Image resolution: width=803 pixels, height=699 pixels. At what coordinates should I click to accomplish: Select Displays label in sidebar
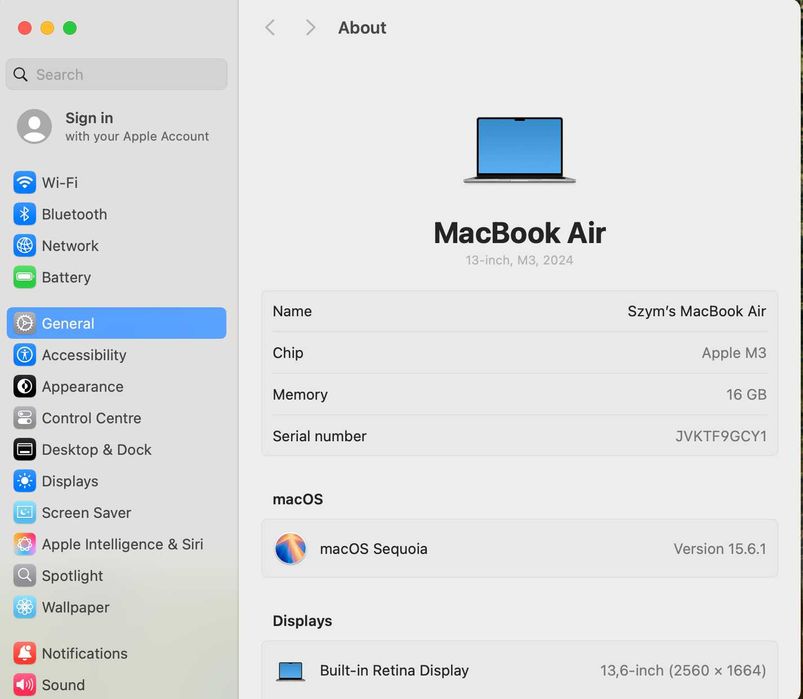click(x=70, y=481)
